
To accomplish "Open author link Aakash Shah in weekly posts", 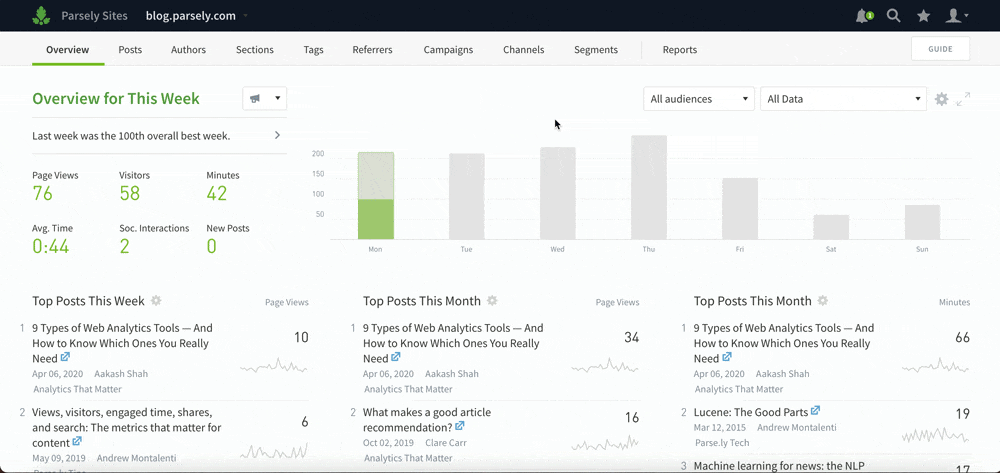I will pos(121,374).
